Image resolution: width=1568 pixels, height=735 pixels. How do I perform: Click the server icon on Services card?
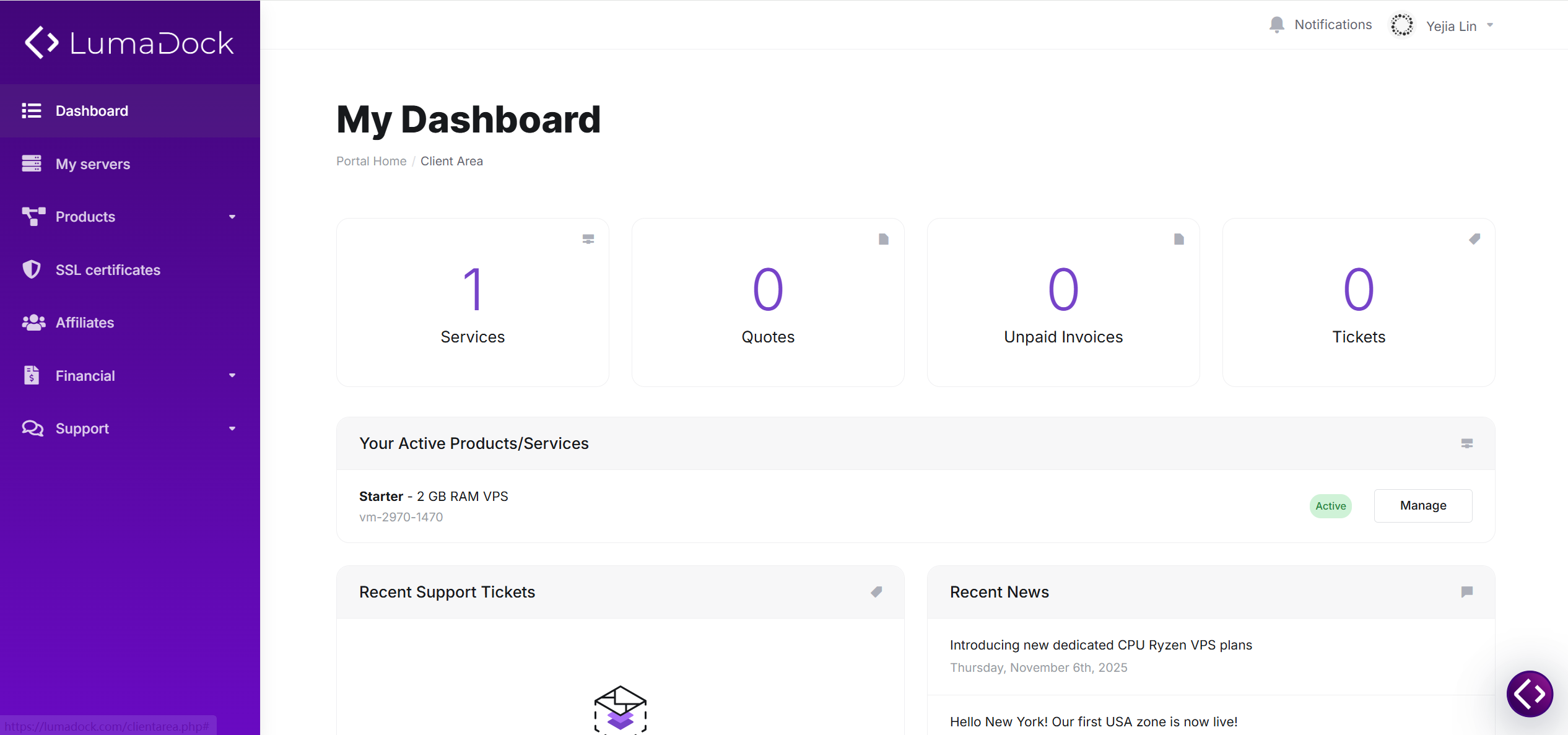coord(588,239)
